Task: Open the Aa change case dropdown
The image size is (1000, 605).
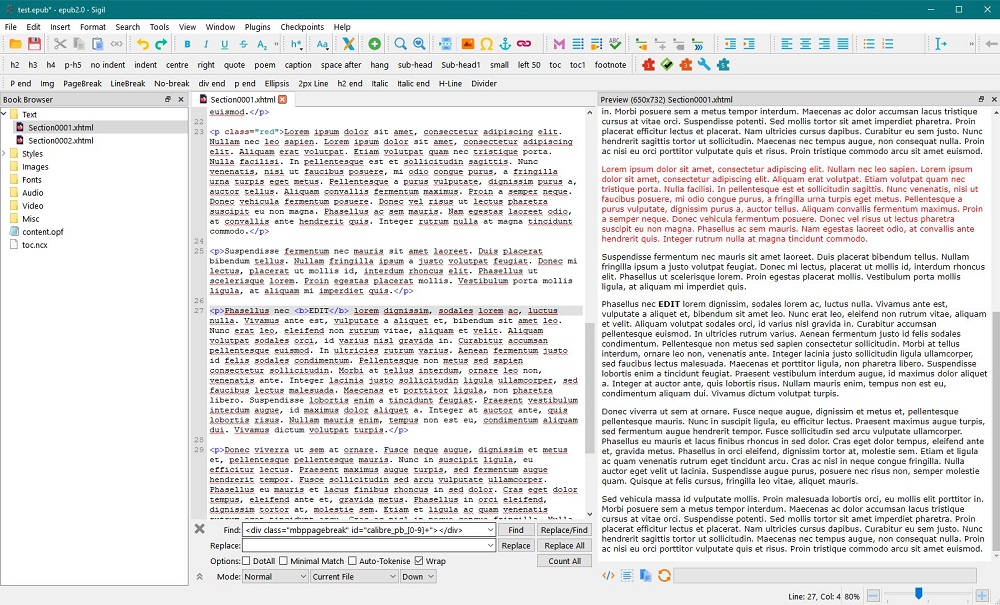Action: click(323, 44)
